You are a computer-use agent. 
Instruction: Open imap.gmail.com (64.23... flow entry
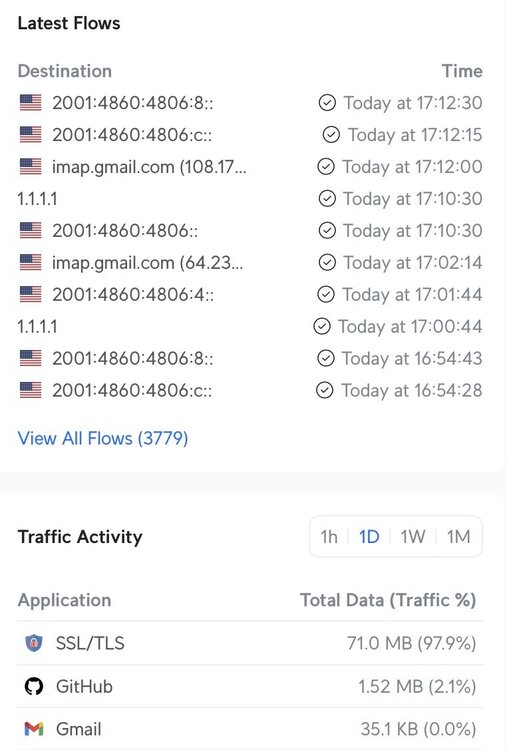click(x=250, y=263)
